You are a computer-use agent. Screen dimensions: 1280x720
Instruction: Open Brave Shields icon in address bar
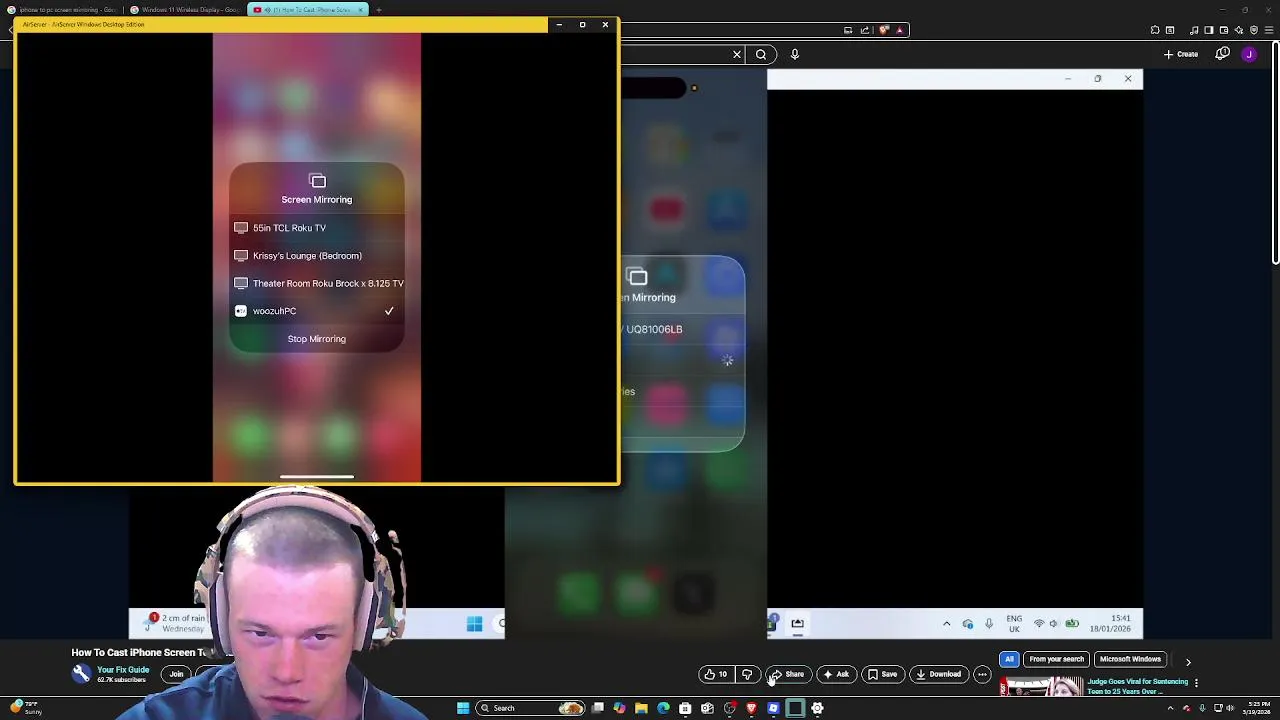point(884,30)
